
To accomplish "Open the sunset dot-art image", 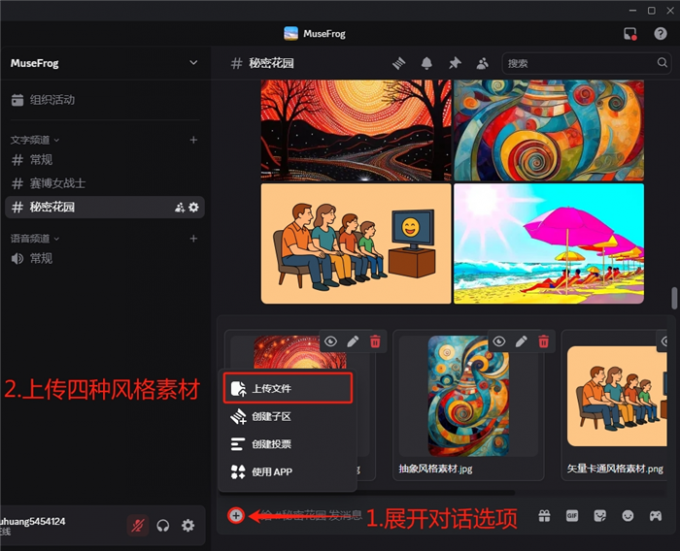I will tap(356, 130).
